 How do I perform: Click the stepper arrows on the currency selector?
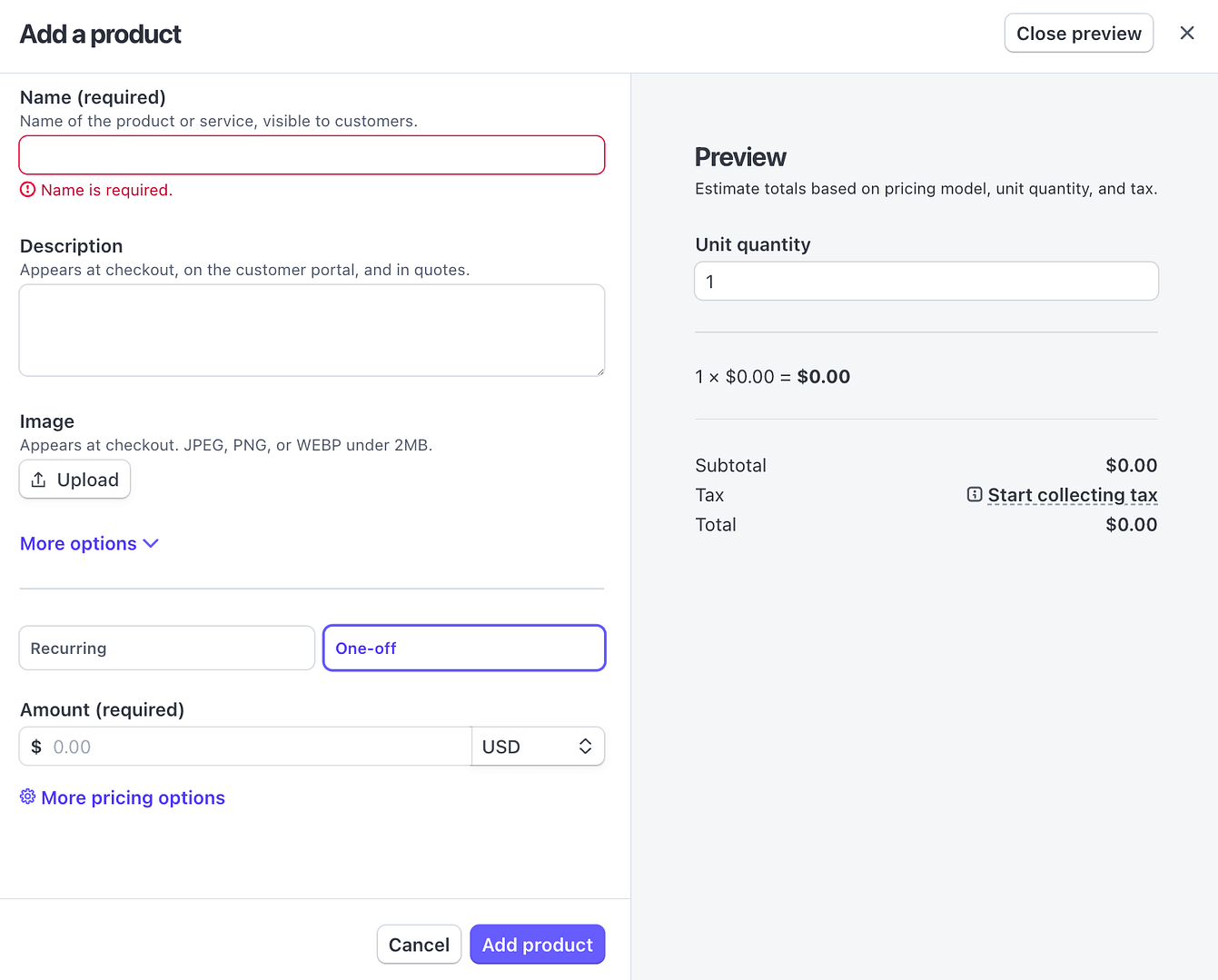pos(586,746)
